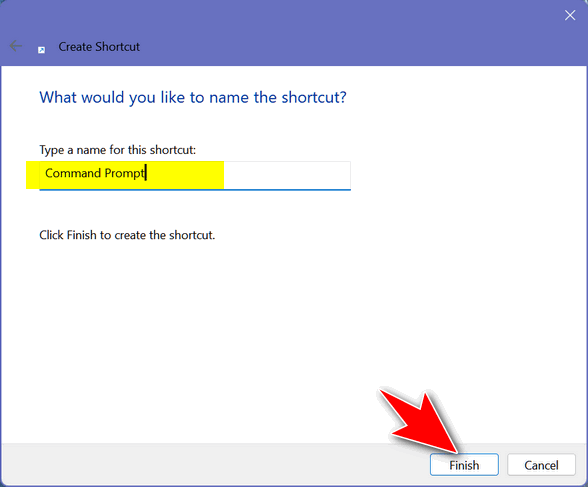The height and width of the screenshot is (487, 588).
Task: Click the word Prompt in the name field
Action: 124,174
